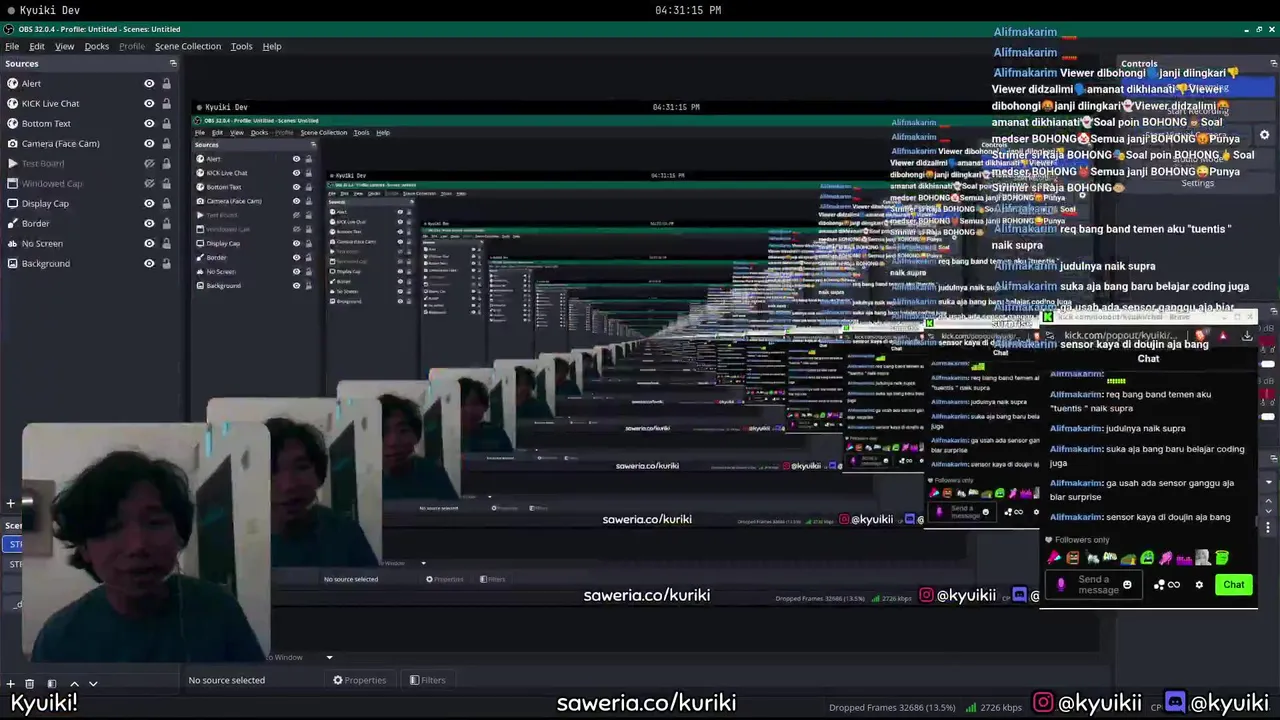Viewport: 1280px width, 720px height.
Task: Click the text icon of Bottom Text source
Action: pos(12,123)
